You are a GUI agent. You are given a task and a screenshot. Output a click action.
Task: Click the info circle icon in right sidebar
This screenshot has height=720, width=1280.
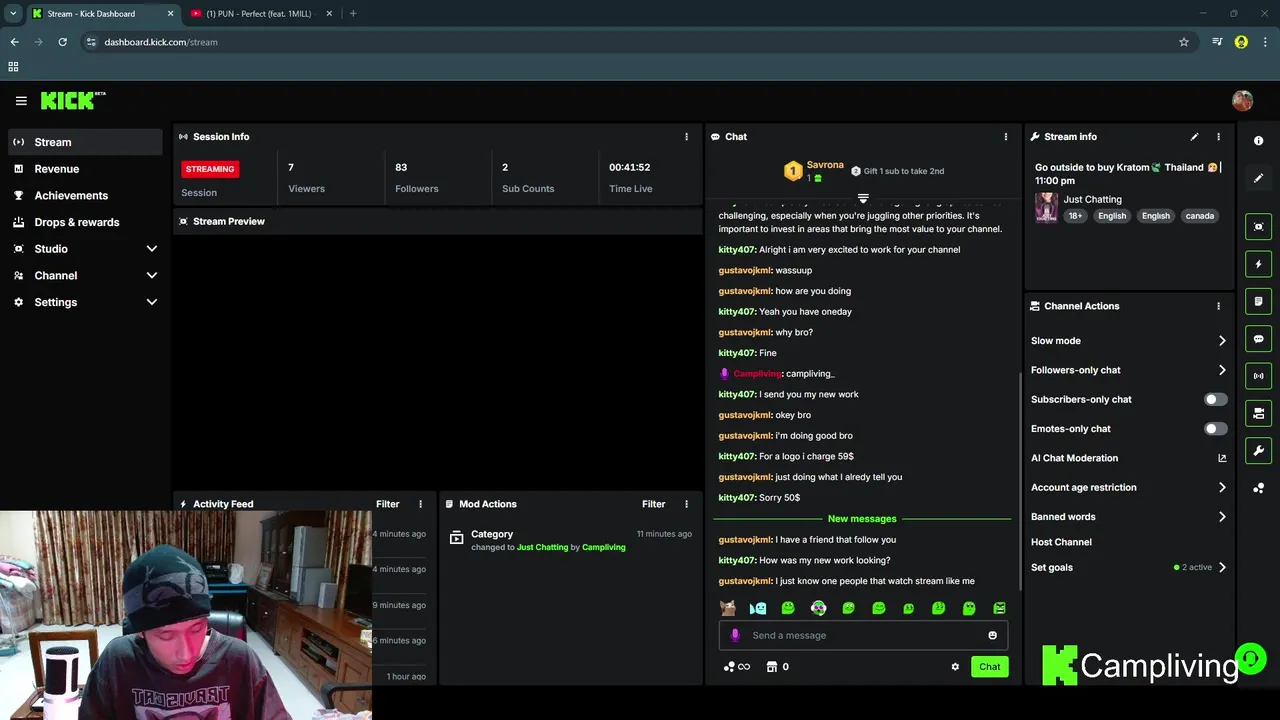pos(1259,141)
